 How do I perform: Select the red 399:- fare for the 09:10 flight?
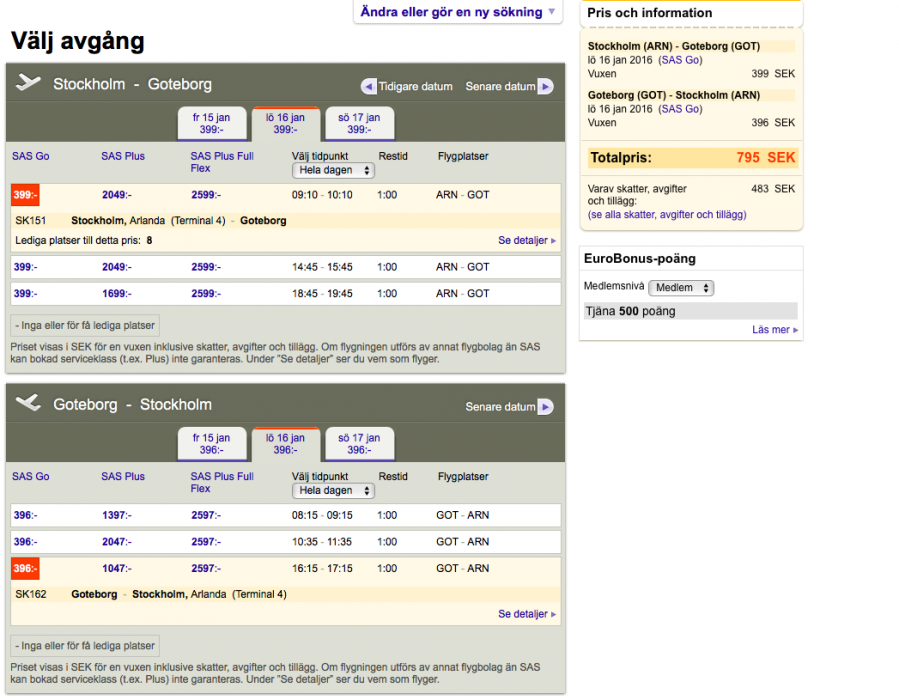coord(25,195)
